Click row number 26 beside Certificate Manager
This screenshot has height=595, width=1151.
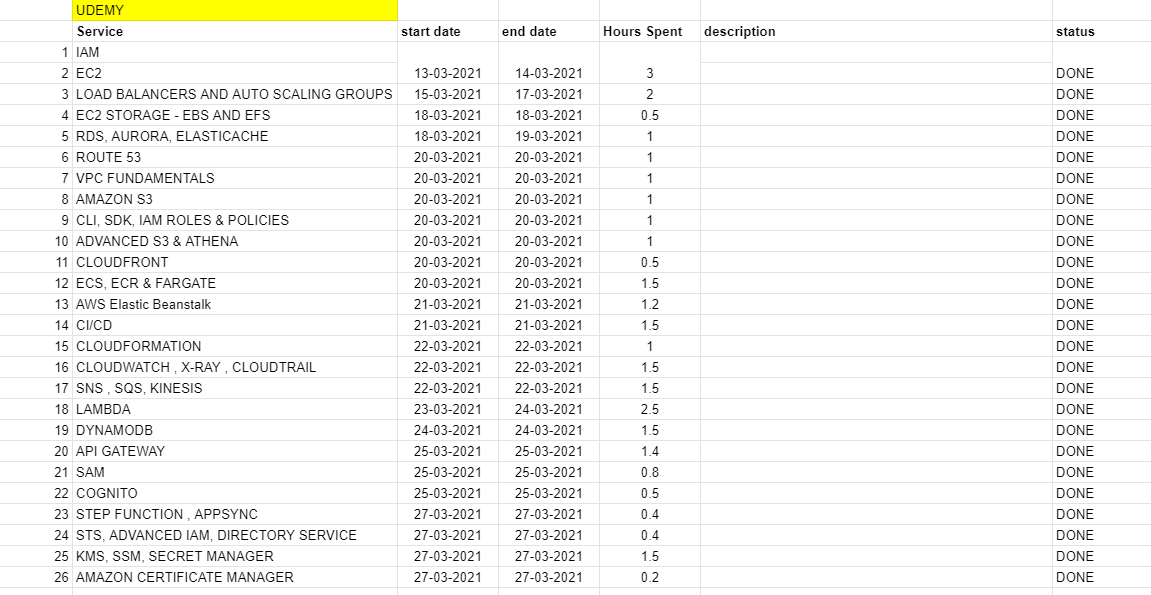[36, 577]
